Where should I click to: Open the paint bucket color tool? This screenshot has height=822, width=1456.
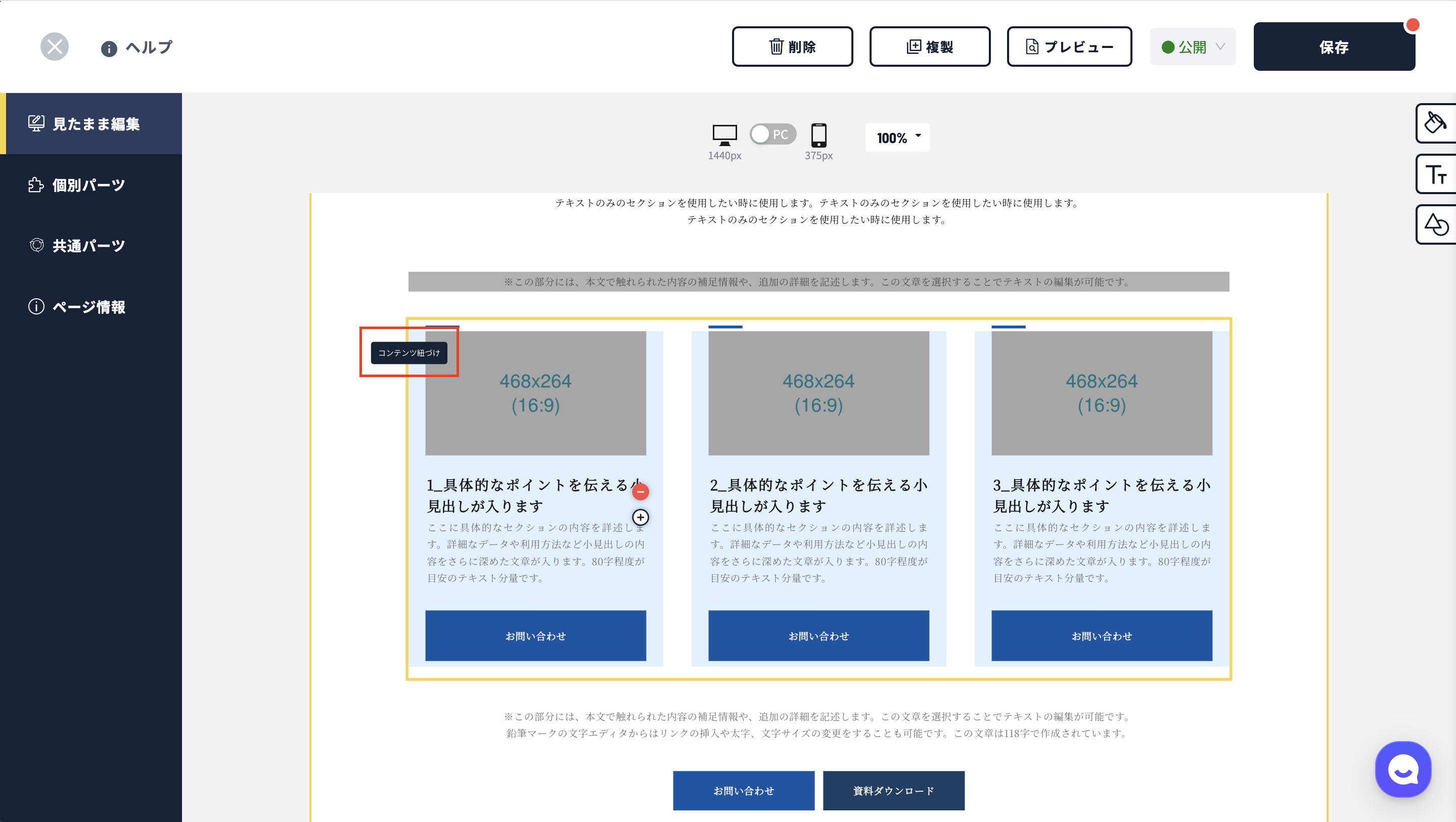[1436, 123]
